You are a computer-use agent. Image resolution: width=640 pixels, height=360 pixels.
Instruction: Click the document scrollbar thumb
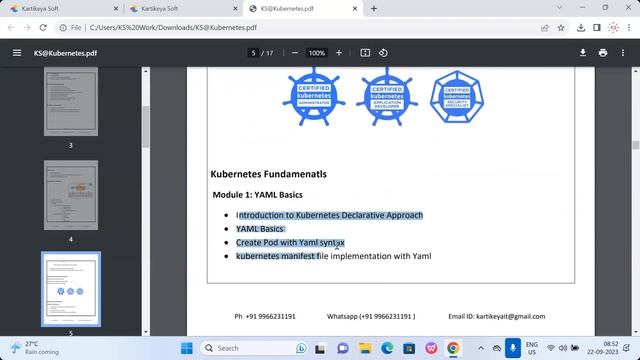pyautogui.click(x=636, y=145)
